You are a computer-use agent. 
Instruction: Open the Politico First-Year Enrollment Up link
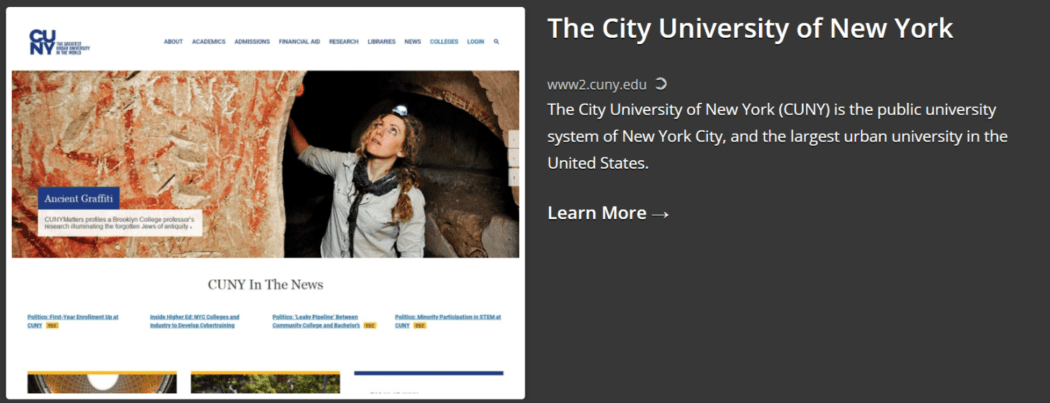click(73, 321)
